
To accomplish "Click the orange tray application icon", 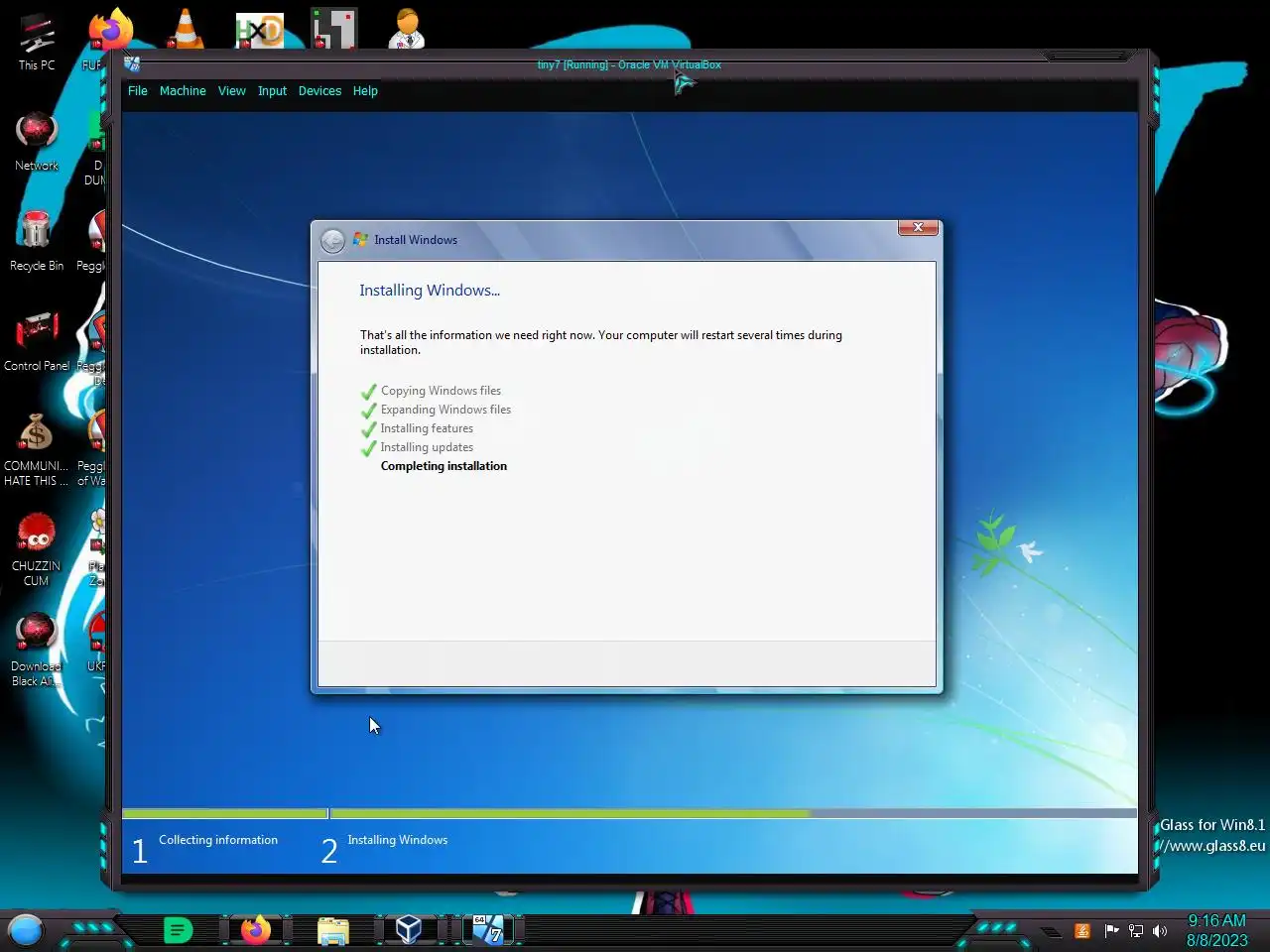I will 1082,931.
